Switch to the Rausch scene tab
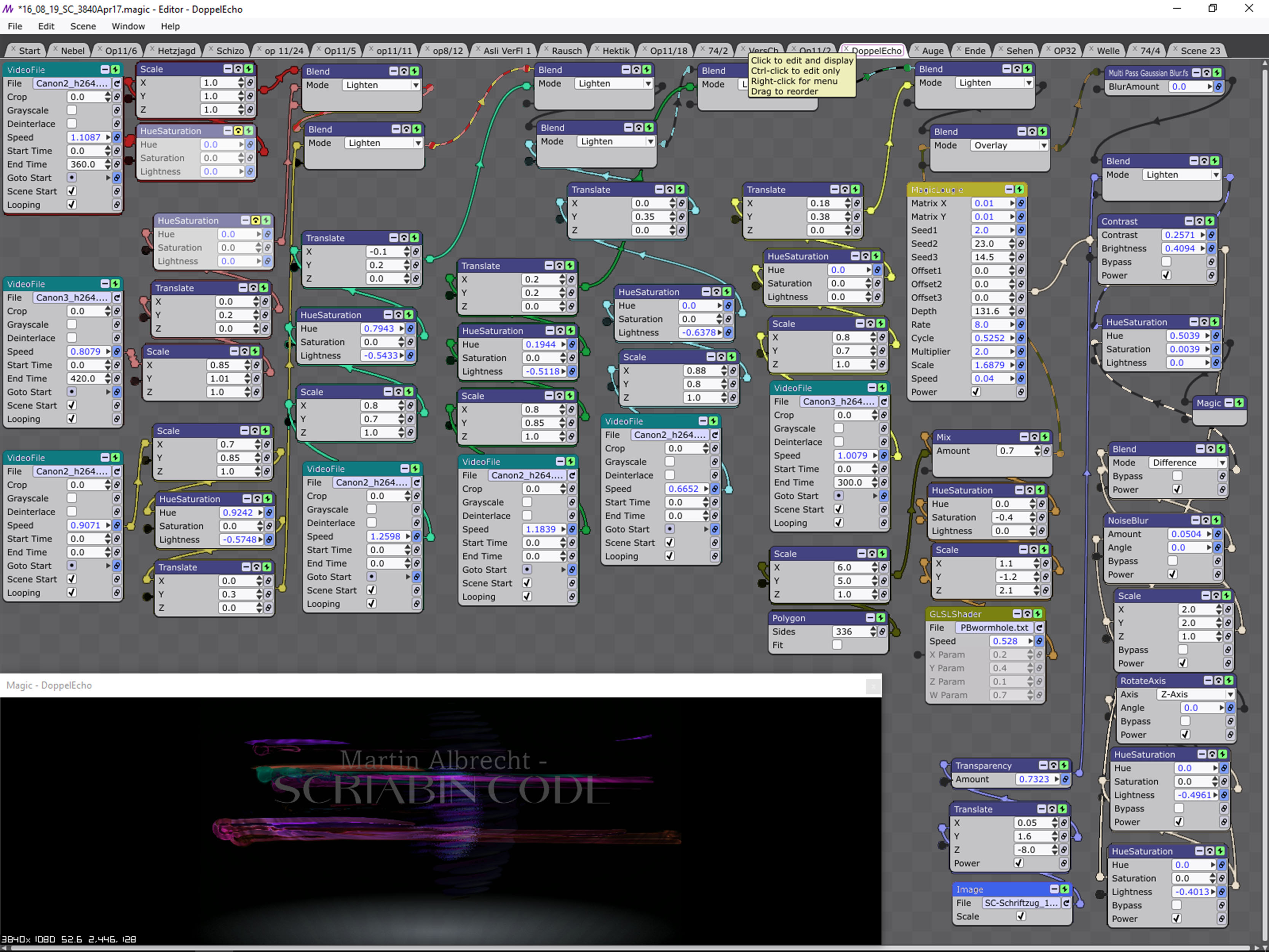 (x=567, y=51)
